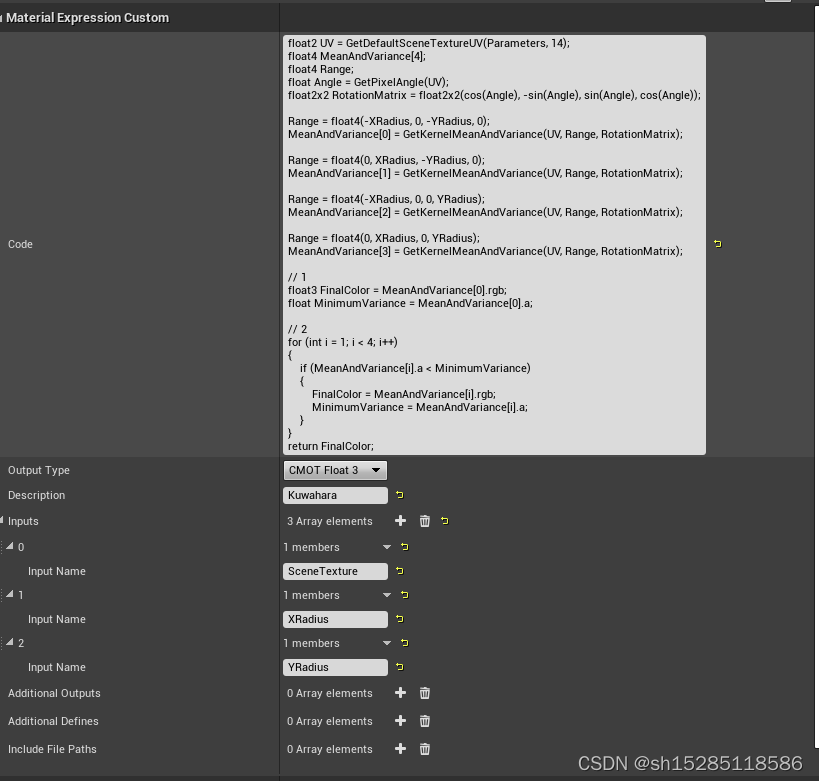
Task: Click the 'return FinalColor;' code line
Action: tap(331, 446)
